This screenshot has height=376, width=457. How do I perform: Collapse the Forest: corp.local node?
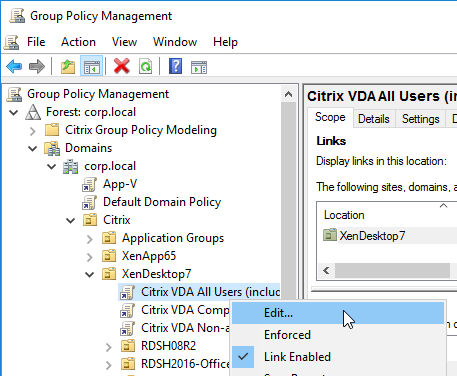point(14,112)
